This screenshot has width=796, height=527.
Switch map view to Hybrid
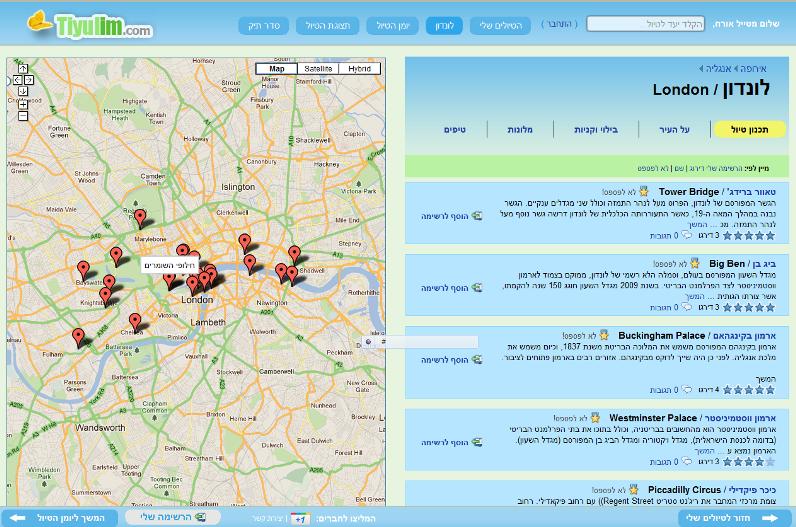click(x=359, y=69)
